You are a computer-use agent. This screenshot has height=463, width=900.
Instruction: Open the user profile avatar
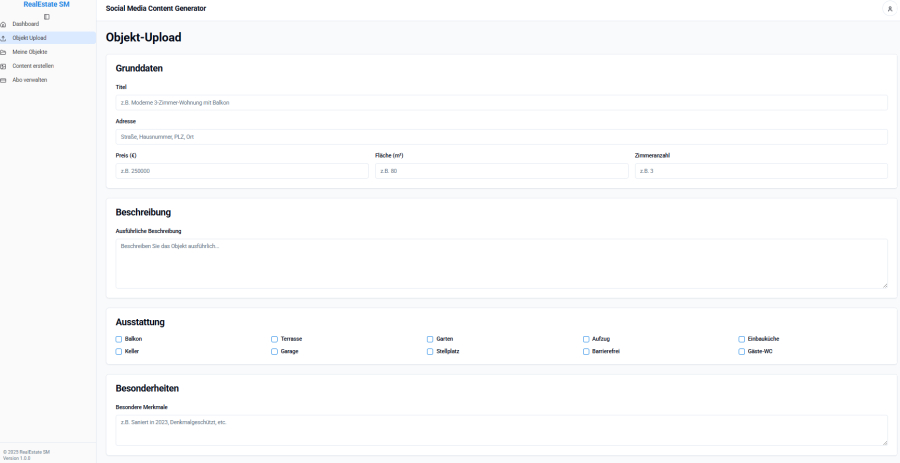[889, 9]
